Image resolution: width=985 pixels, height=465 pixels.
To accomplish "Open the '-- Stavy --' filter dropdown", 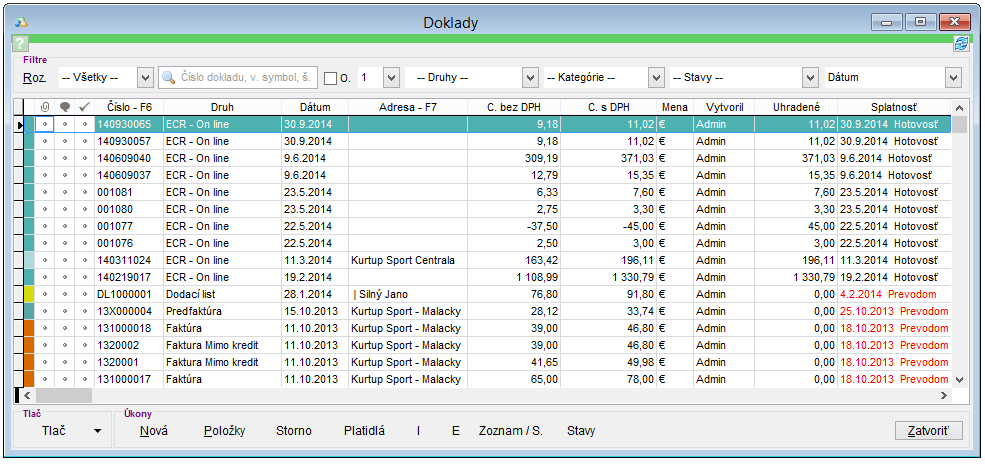I will pyautogui.click(x=810, y=77).
